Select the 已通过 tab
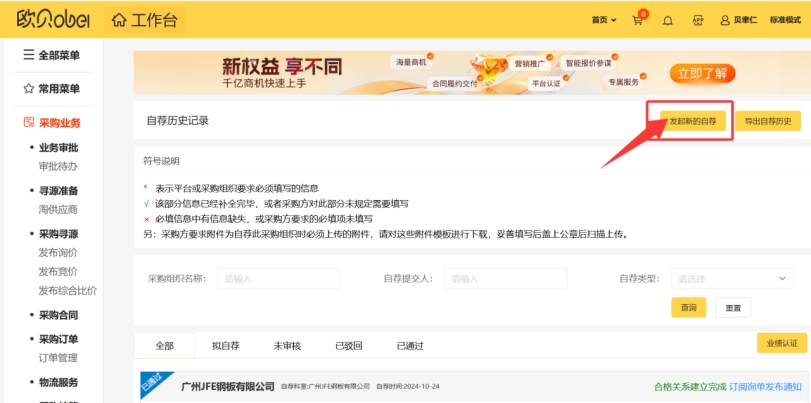This screenshot has width=811, height=403. click(410, 346)
